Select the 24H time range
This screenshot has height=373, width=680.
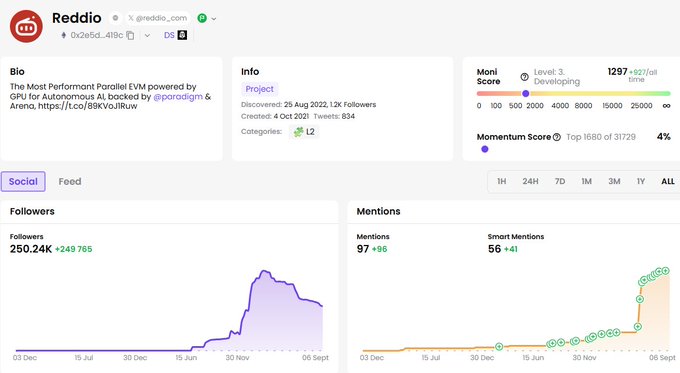coord(530,181)
